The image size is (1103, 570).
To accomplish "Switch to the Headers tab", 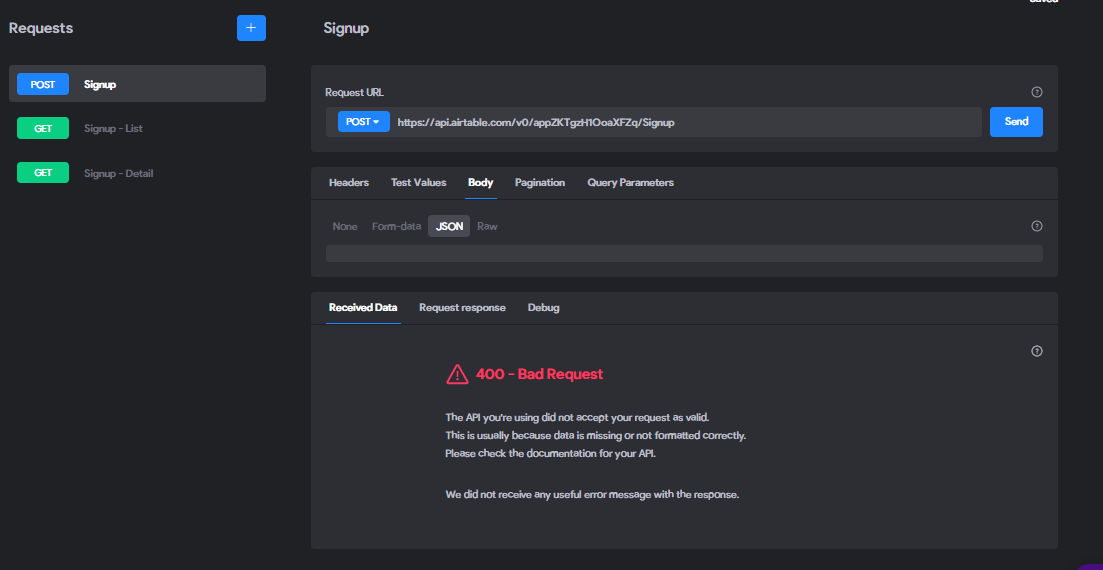I will [x=349, y=182].
